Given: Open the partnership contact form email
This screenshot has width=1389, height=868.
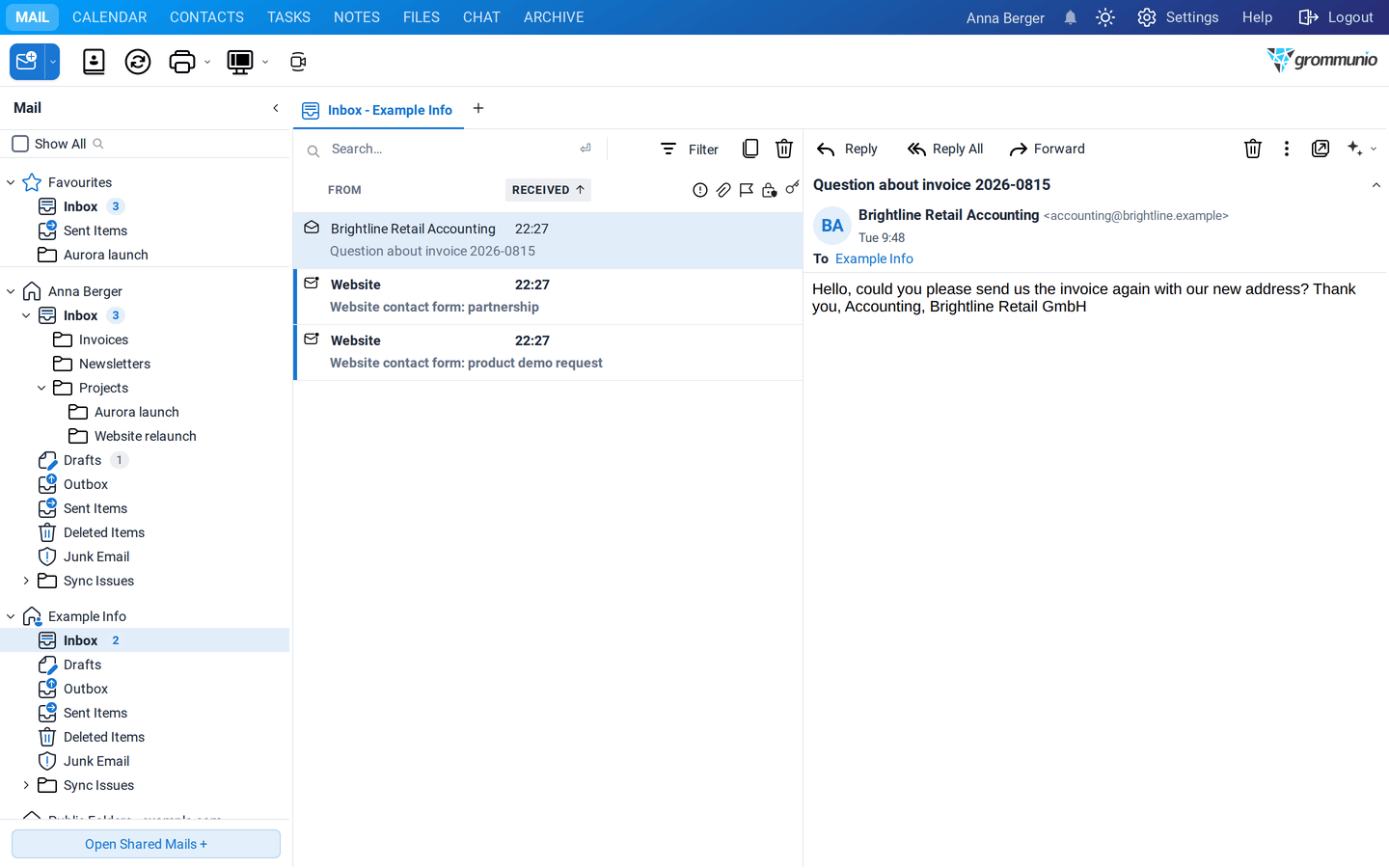Looking at the screenshot, I should [x=548, y=296].
